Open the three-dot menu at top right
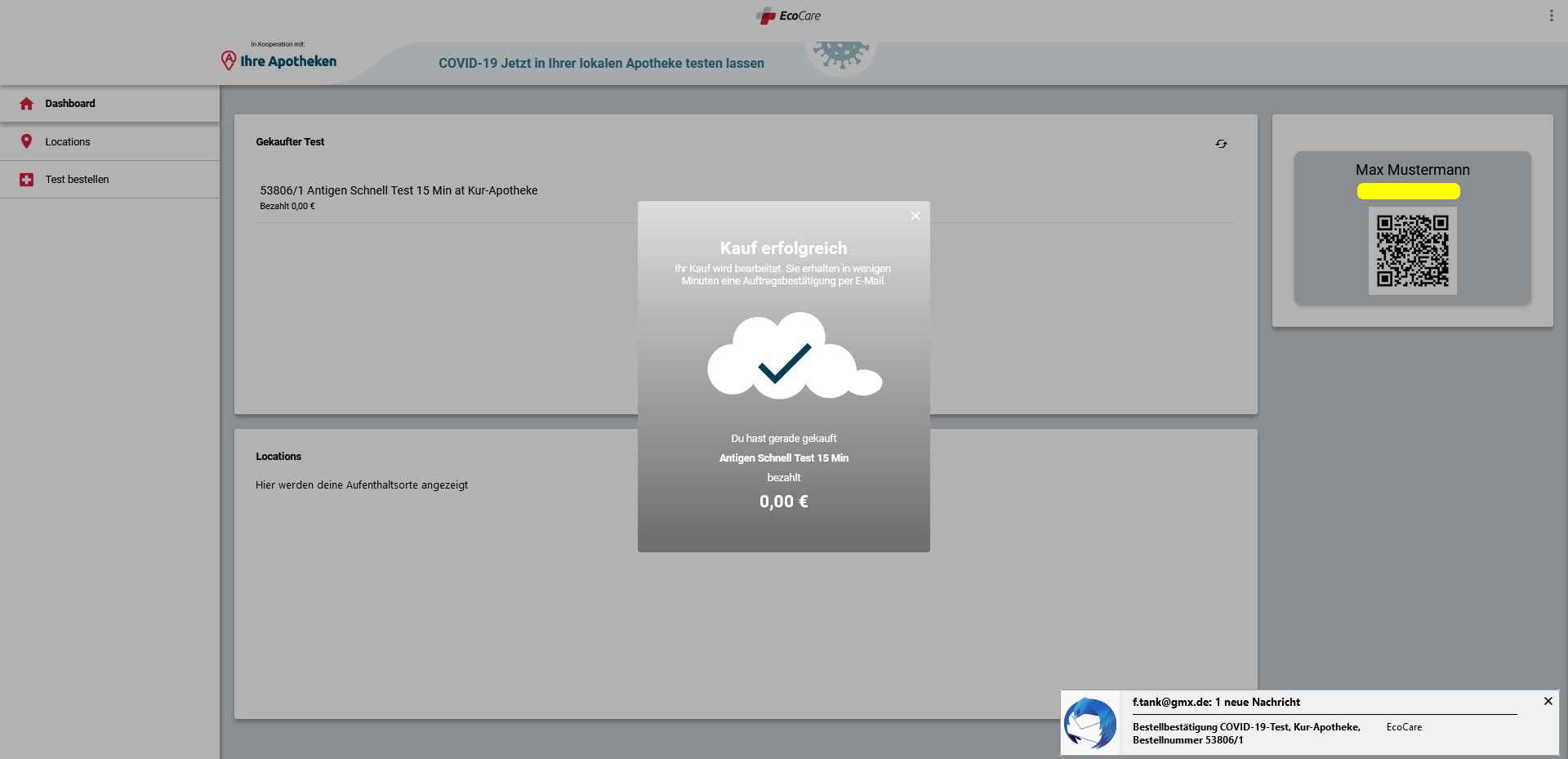Screen dimensions: 1568x759 1551,16
